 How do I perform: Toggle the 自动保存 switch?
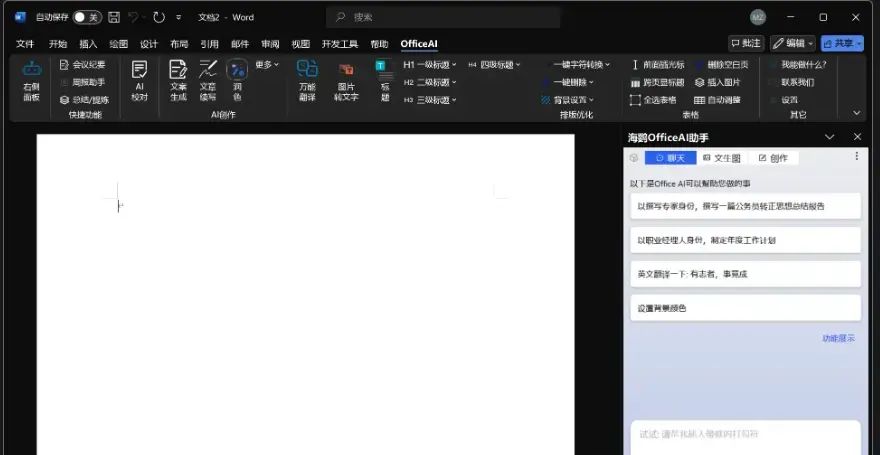[x=88, y=17]
